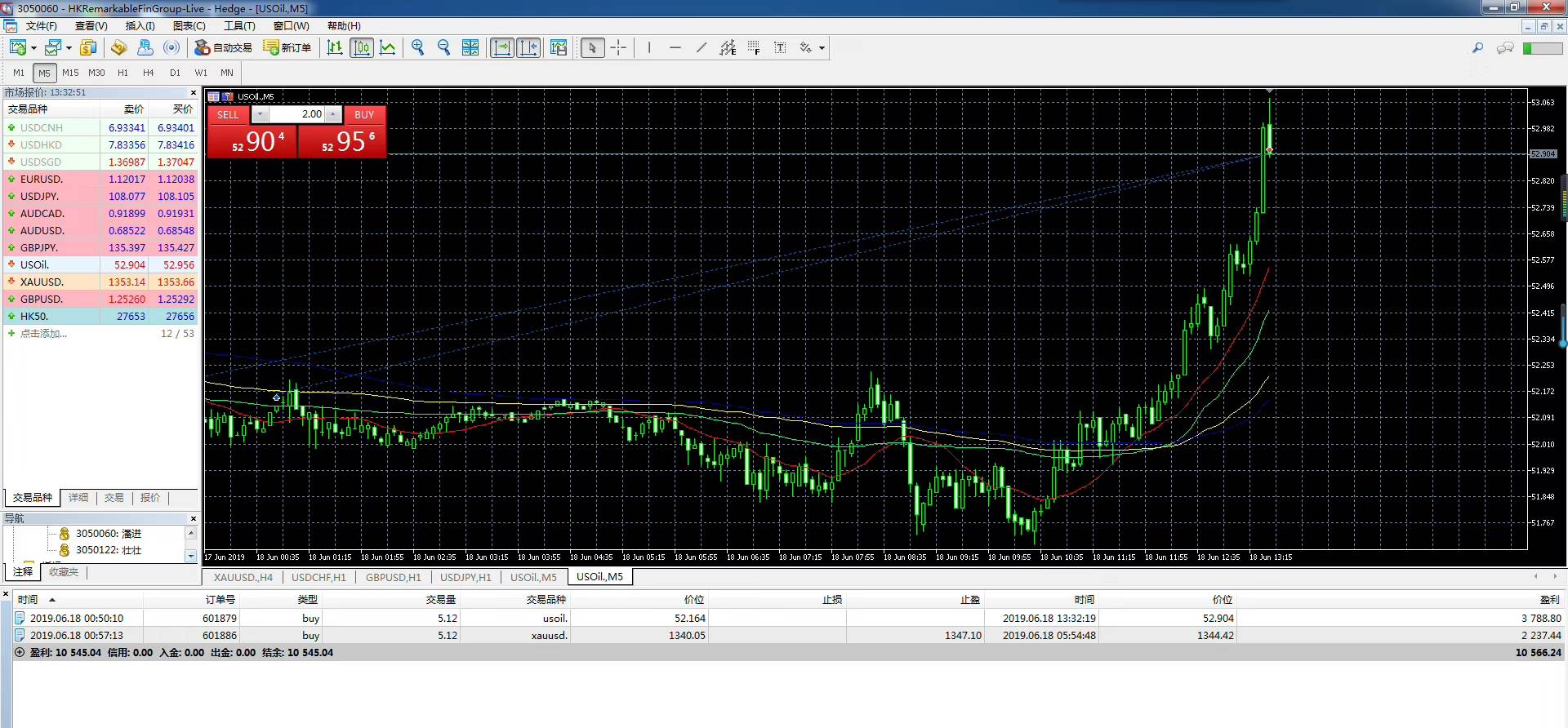Toggle the chart auto scroll button
This screenshot has height=728, width=1568.
pos(502,47)
